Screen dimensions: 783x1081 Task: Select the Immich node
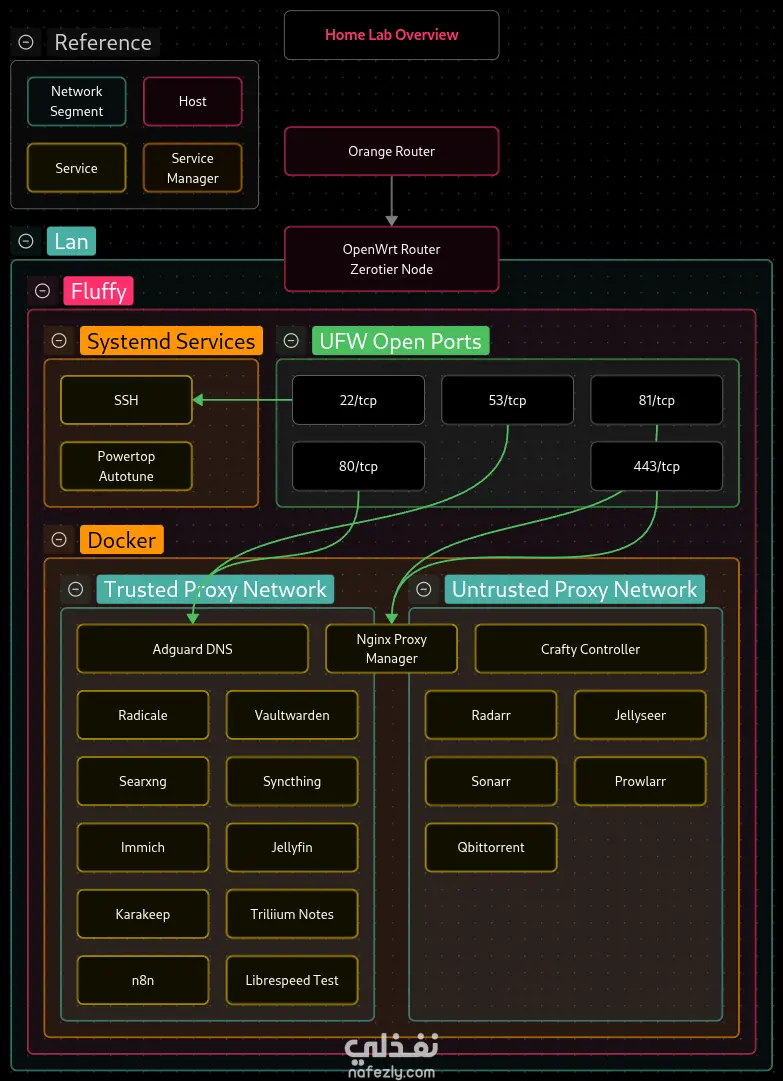(x=143, y=847)
